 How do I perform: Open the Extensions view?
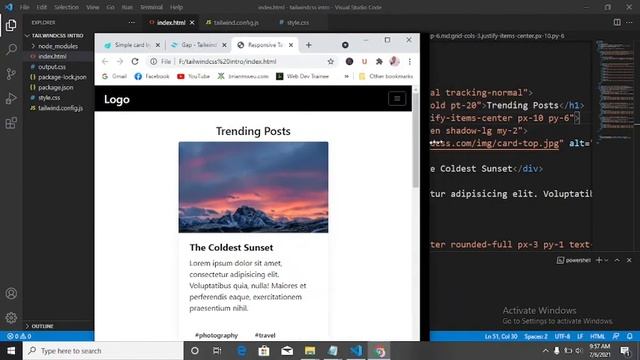point(11,123)
